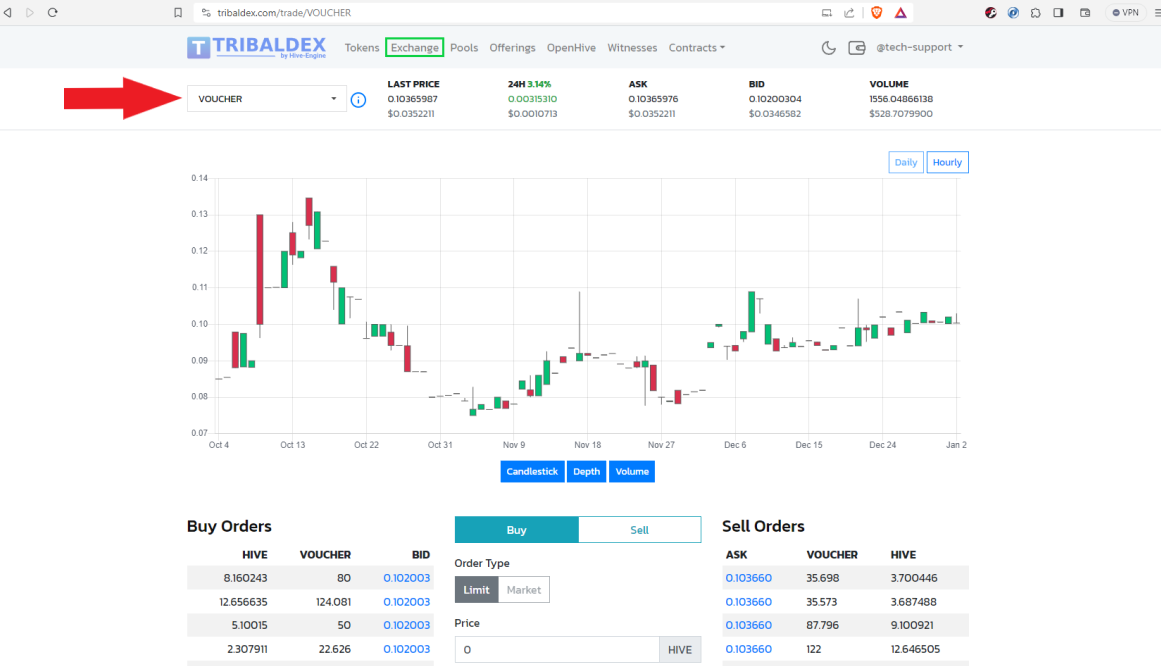Click ask 0.103660 in the 122 VOUCHER row
Screen dimensions: 1161x666
[749, 649]
